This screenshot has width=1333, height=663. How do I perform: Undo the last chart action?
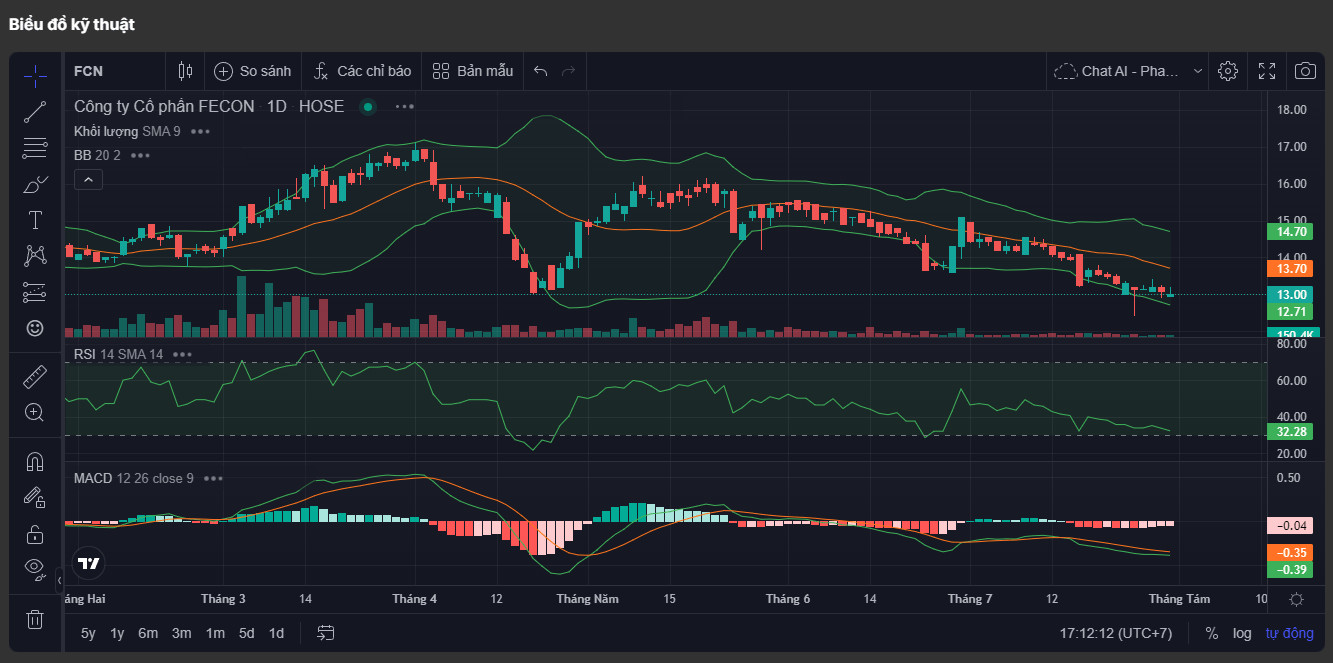(x=541, y=71)
